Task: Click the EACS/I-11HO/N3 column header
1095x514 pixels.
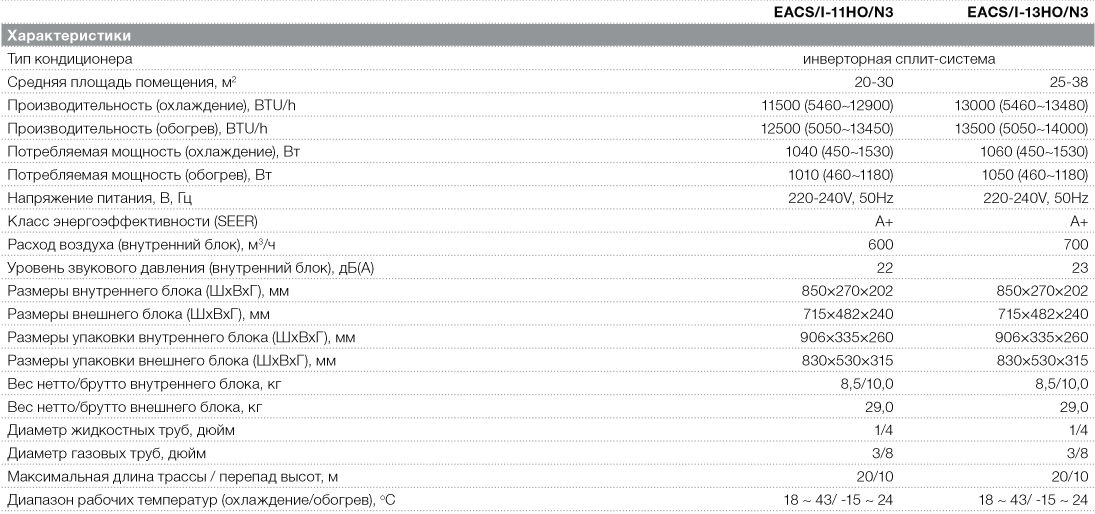Action: pyautogui.click(x=834, y=13)
